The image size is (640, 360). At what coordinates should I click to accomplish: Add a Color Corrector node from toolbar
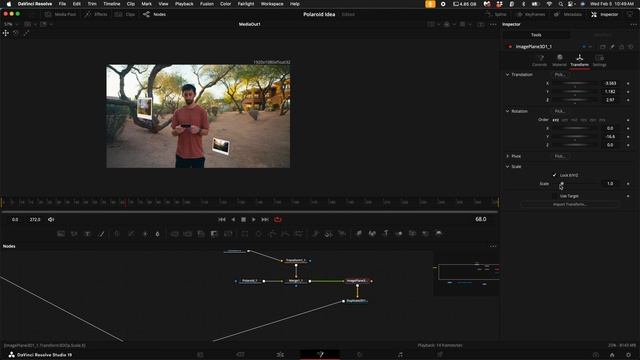(117, 233)
